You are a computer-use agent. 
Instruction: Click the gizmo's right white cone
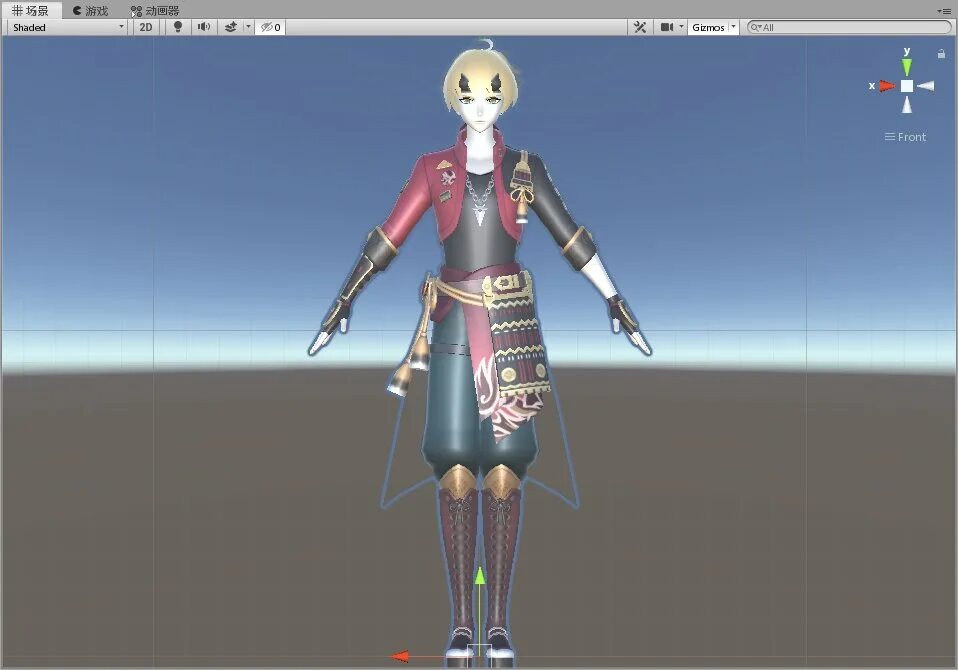[x=926, y=86]
